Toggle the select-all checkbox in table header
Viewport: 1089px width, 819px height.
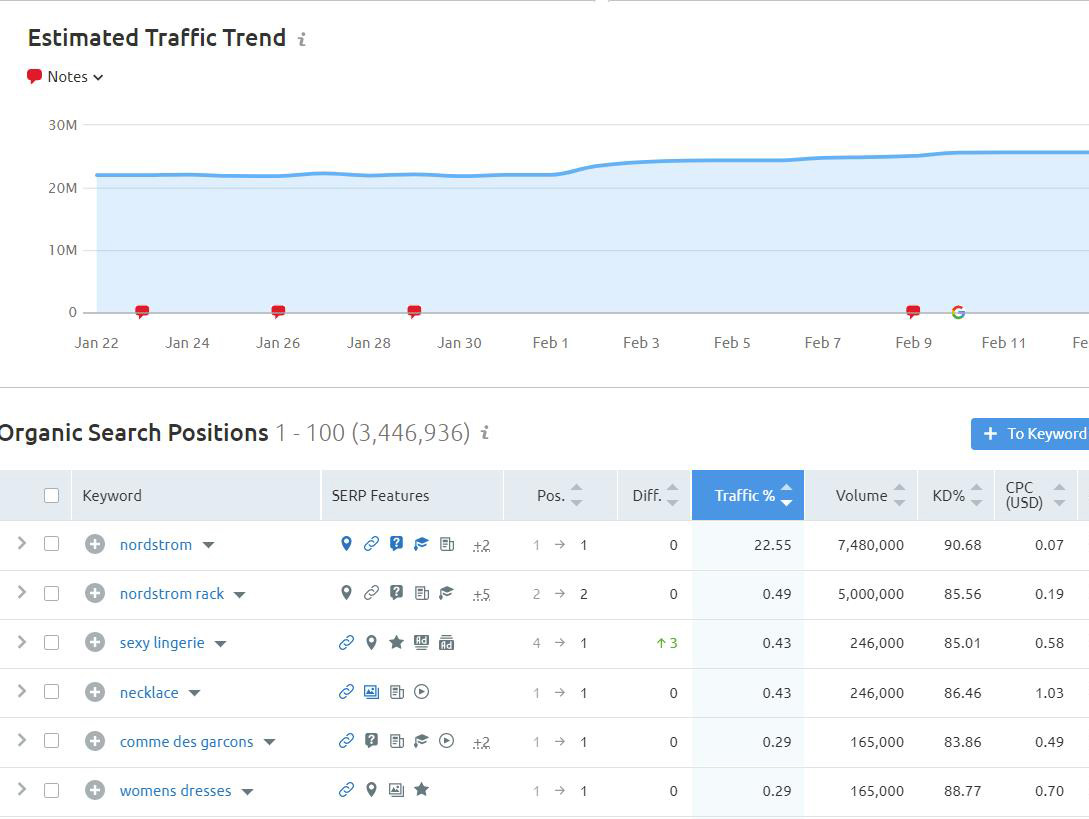[52, 495]
